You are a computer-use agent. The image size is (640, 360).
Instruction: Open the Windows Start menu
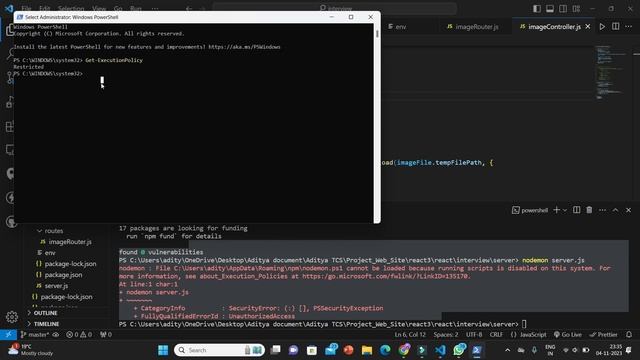pyautogui.click(x=163, y=350)
